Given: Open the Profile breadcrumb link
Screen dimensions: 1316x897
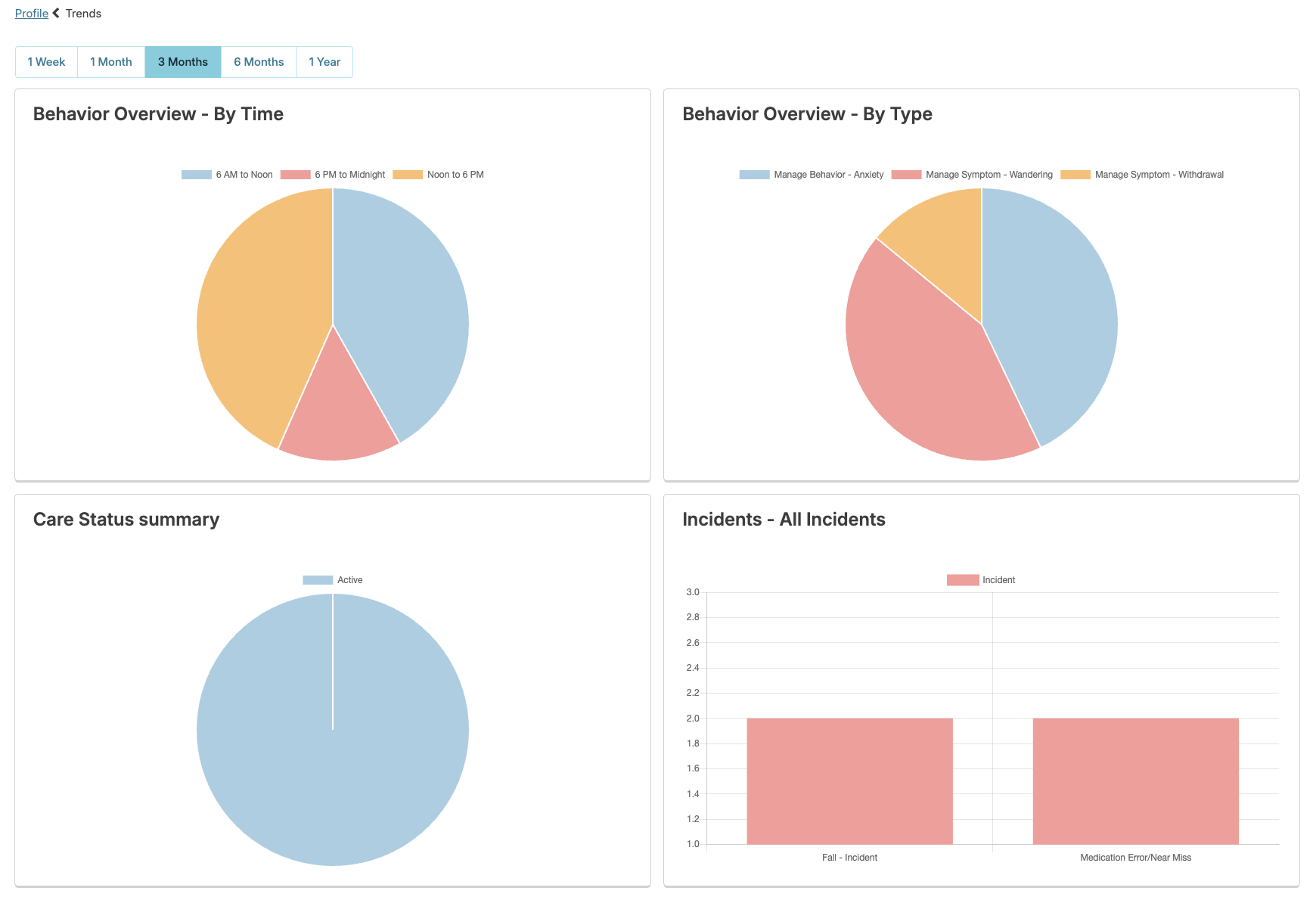Looking at the screenshot, I should click(x=32, y=14).
